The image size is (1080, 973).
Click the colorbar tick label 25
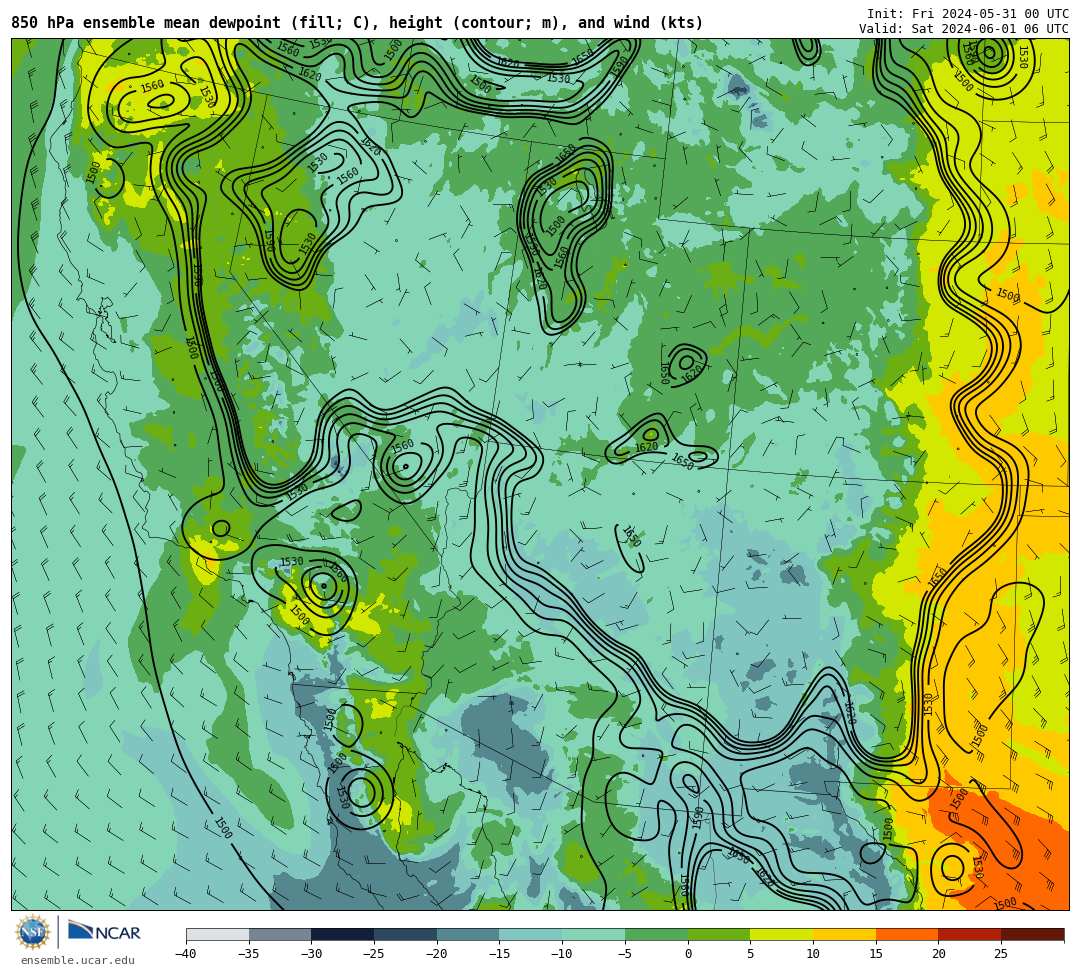(x=1001, y=954)
